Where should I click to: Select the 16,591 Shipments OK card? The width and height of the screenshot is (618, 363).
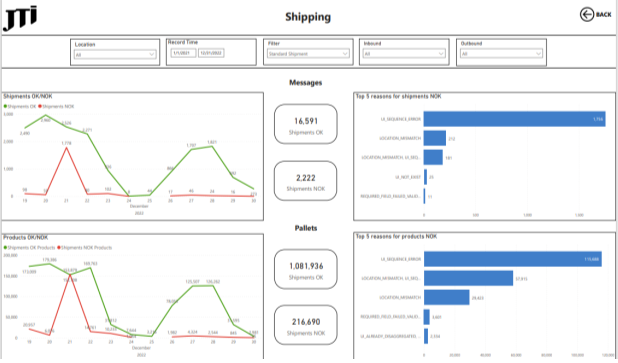point(305,124)
